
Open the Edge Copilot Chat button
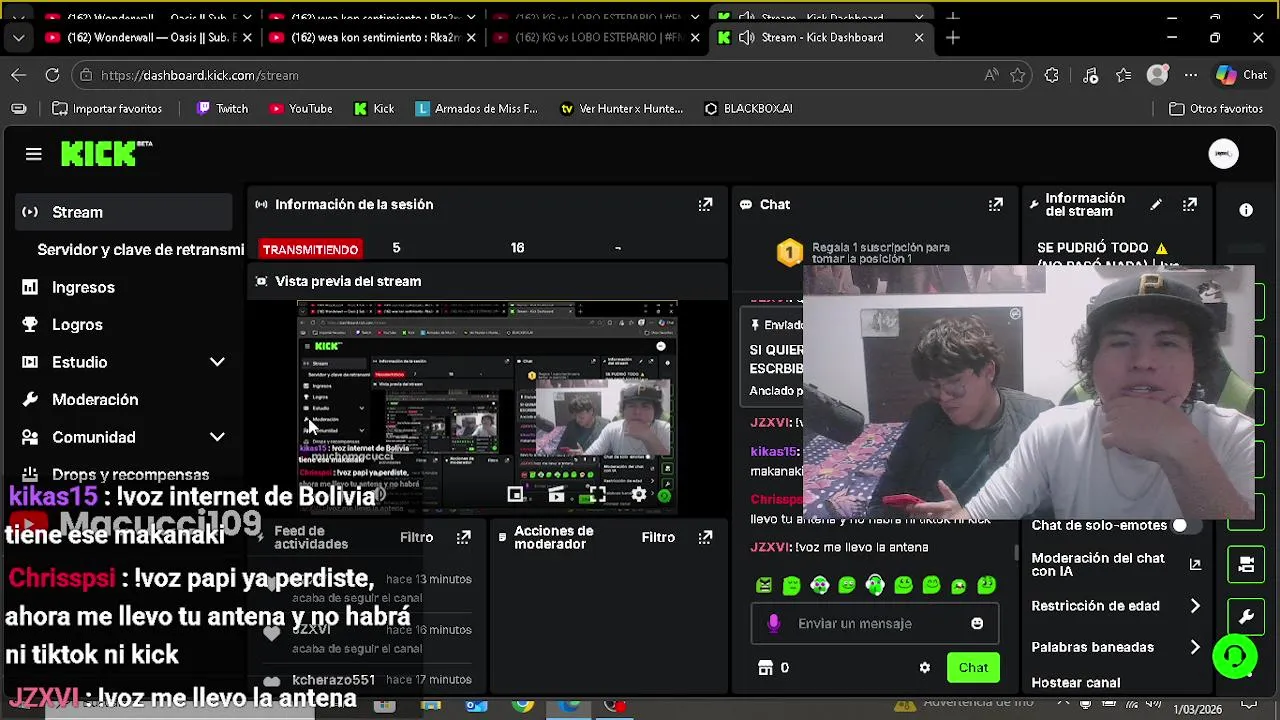pyautogui.click(x=1241, y=75)
